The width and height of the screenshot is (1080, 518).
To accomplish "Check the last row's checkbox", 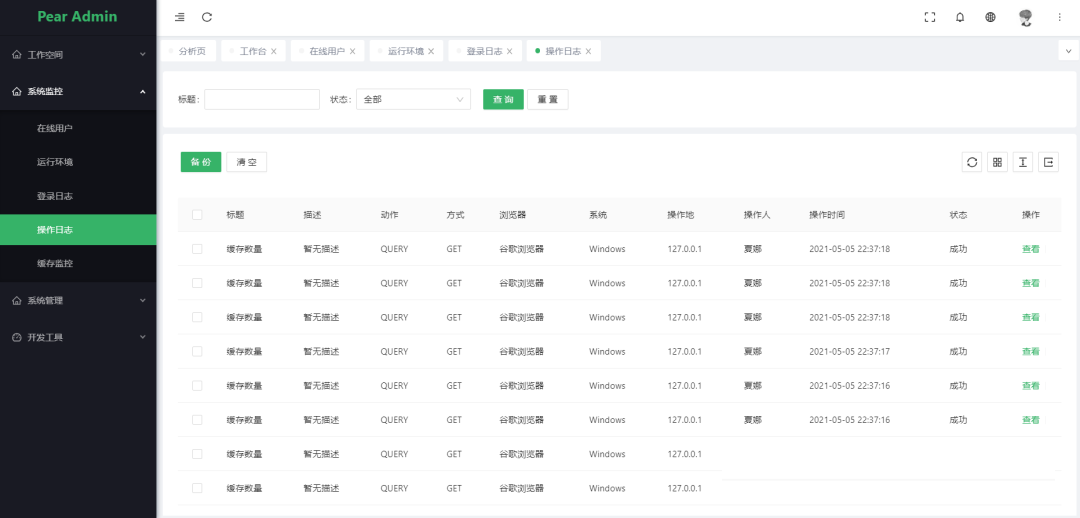I will (x=197, y=488).
